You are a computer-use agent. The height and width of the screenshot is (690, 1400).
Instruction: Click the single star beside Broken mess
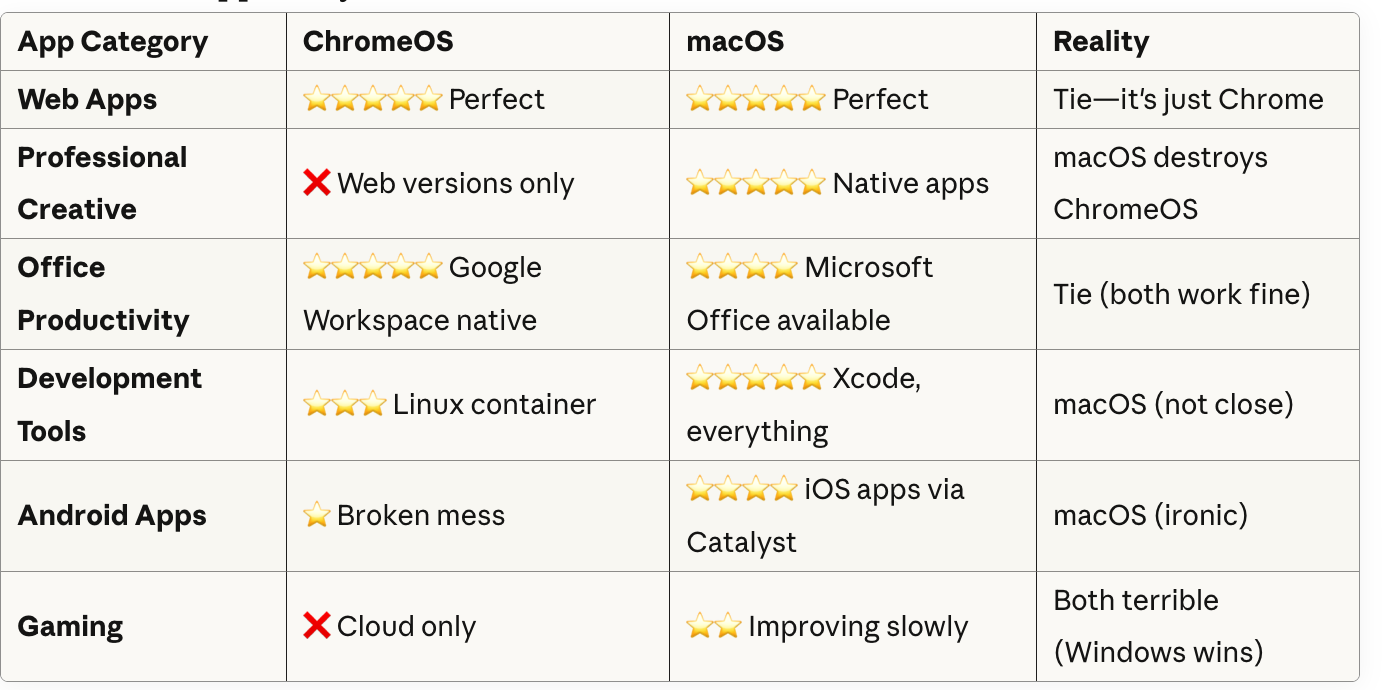click(317, 515)
